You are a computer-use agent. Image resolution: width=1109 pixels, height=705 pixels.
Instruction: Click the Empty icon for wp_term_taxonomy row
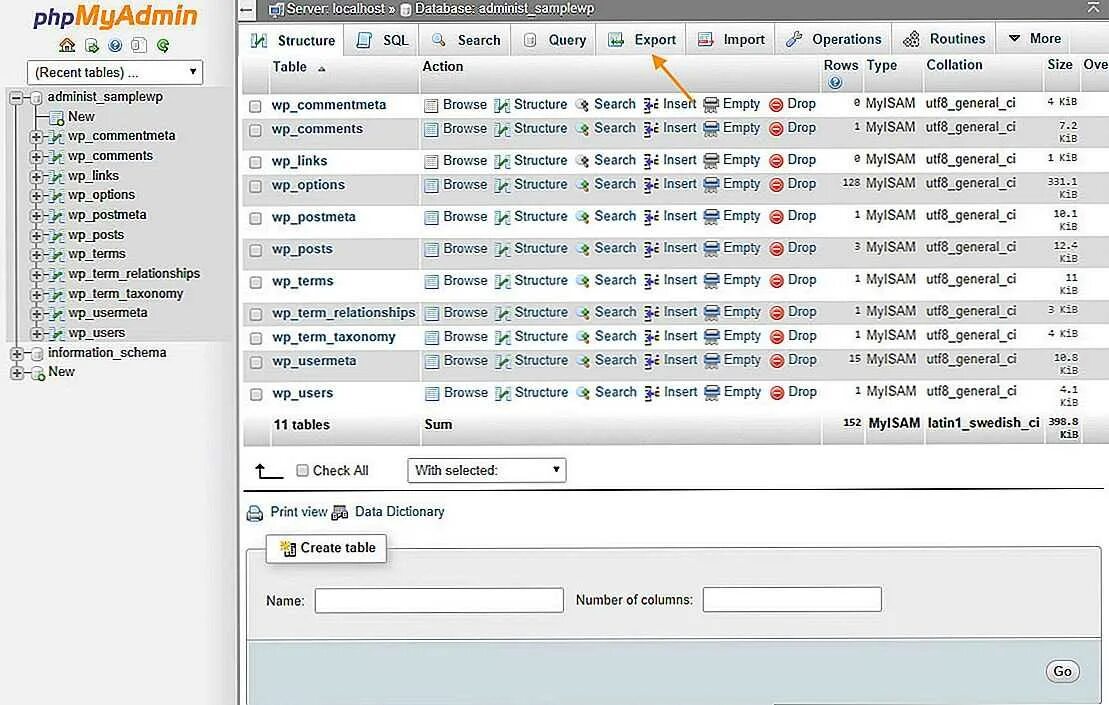click(712, 337)
